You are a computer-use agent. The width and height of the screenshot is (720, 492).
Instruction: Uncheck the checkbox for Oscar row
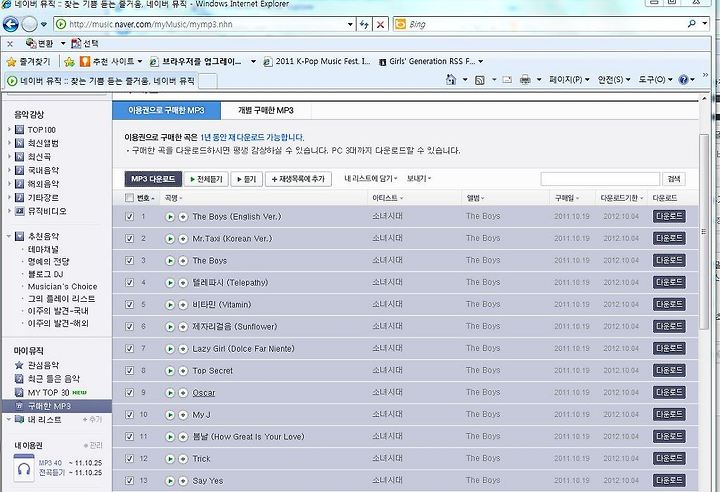click(x=129, y=392)
